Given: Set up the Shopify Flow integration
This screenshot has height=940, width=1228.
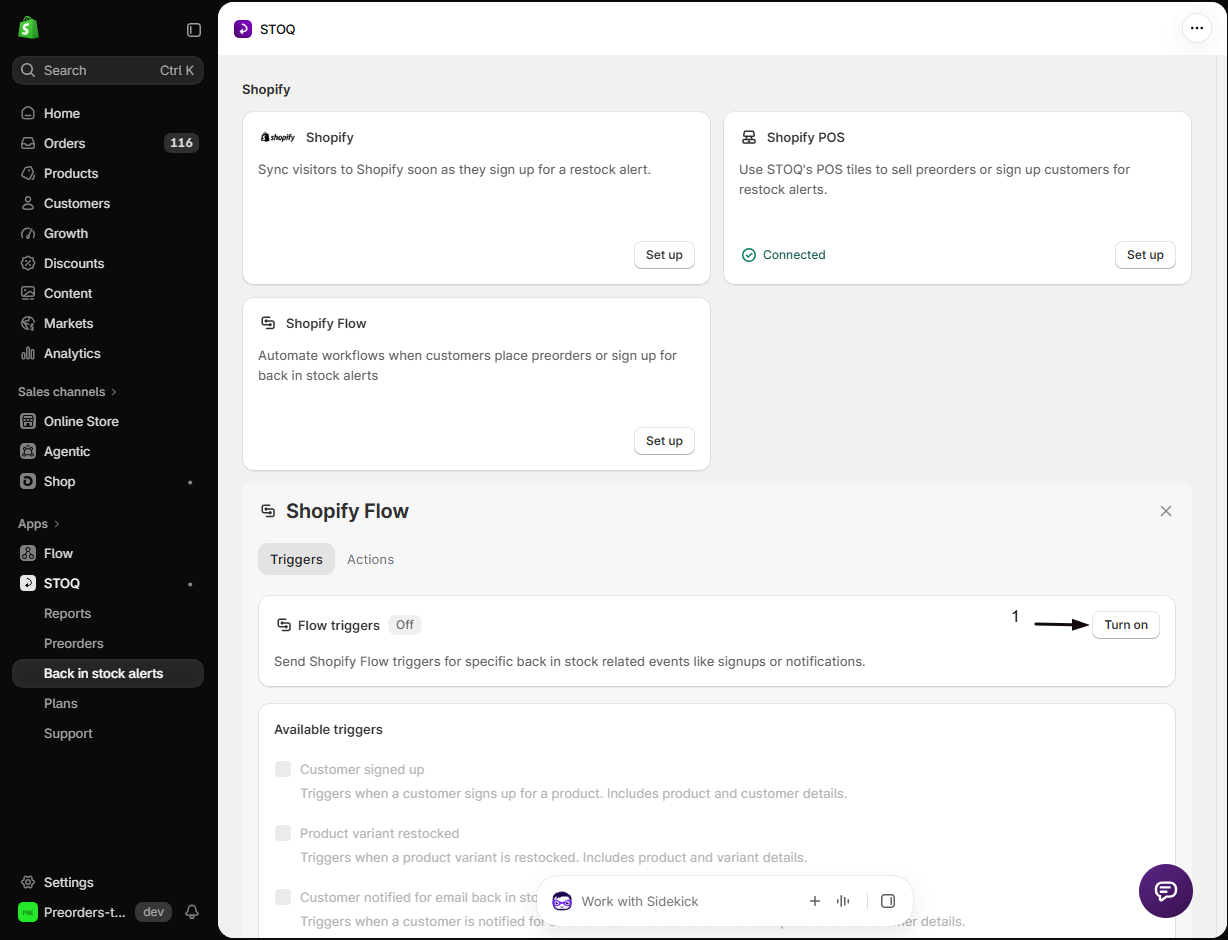Looking at the screenshot, I should pos(664,441).
